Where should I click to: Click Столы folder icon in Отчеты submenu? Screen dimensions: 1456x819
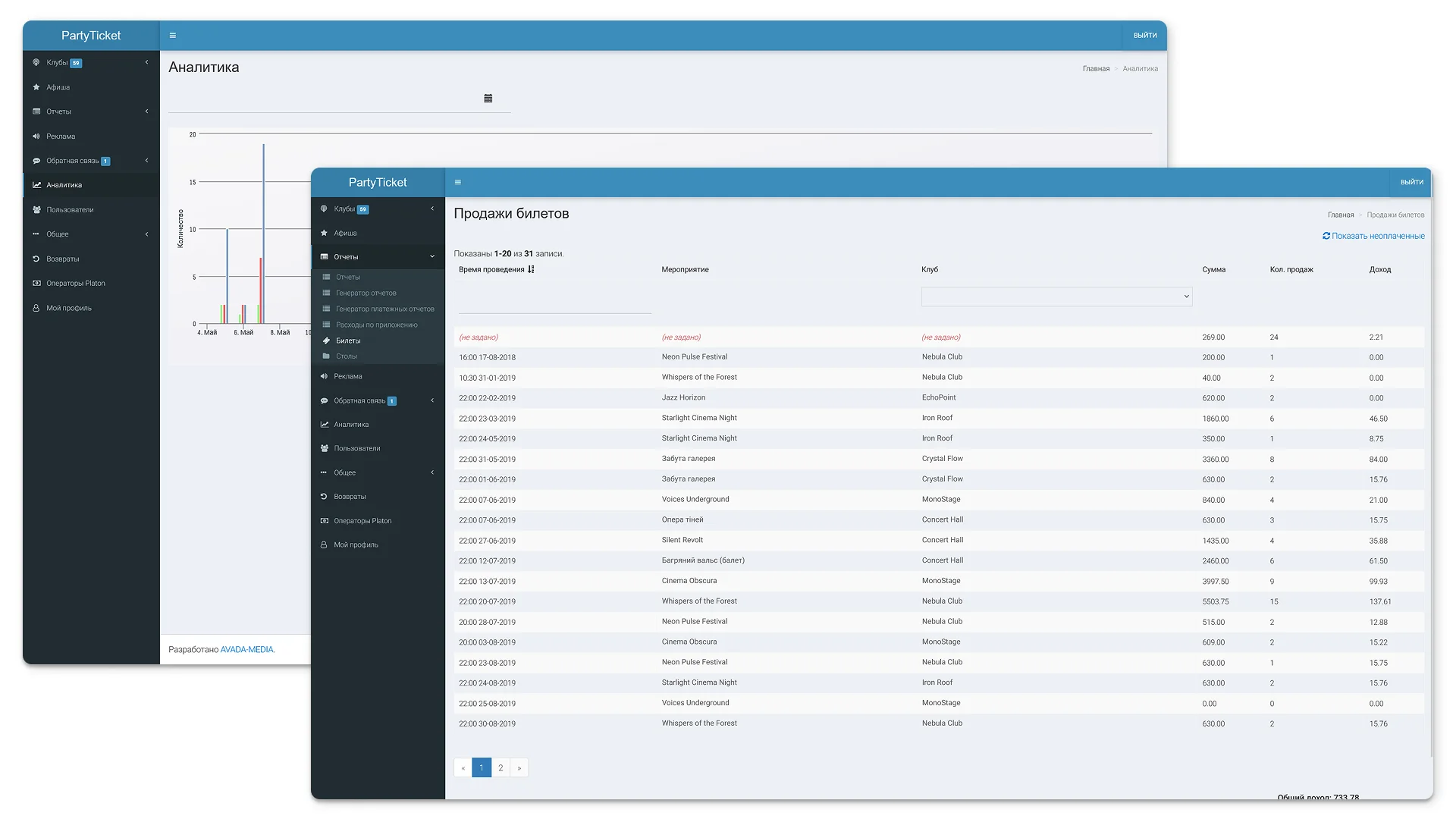[x=326, y=356]
